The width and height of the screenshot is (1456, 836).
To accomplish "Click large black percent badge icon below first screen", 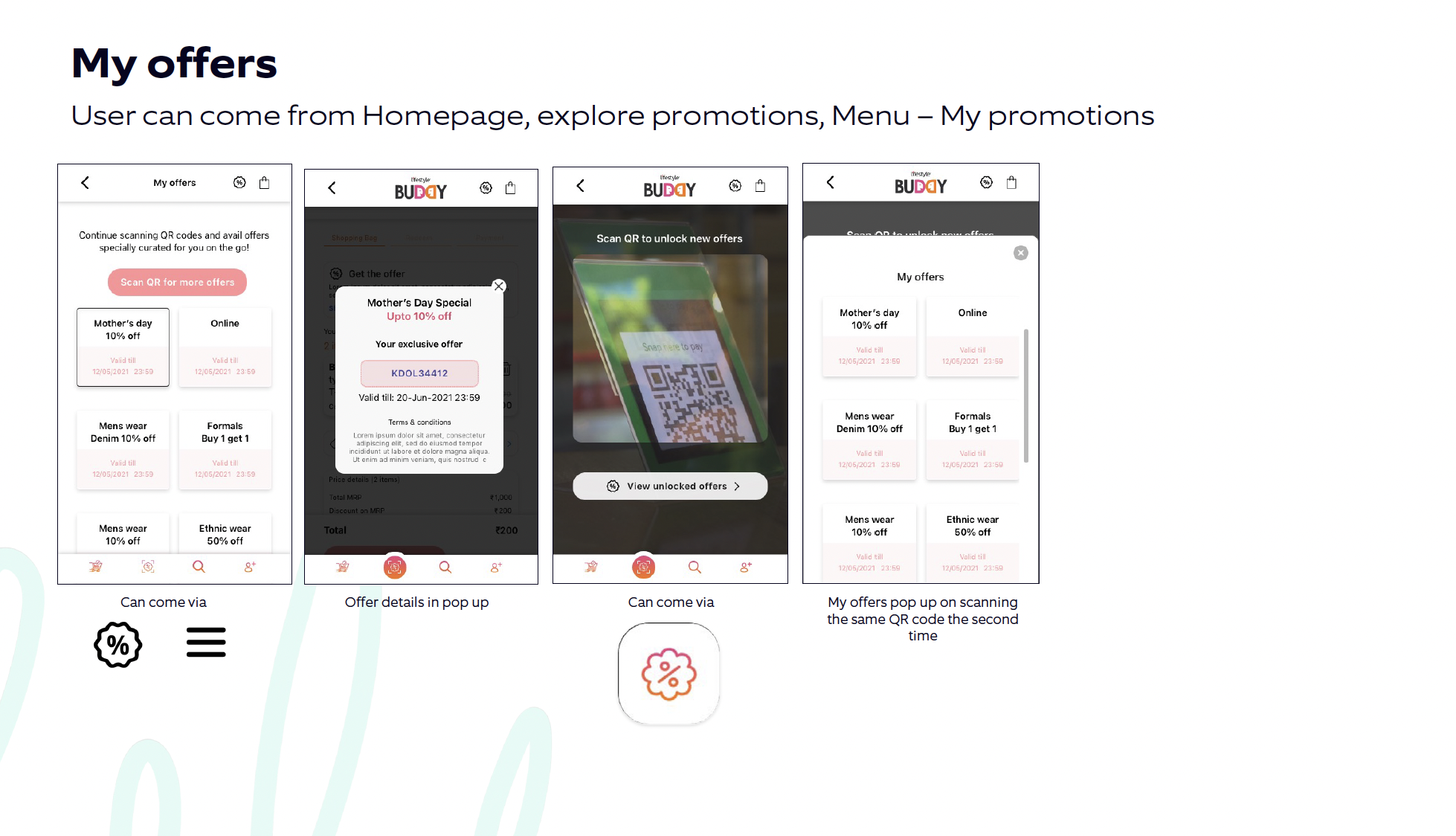I will 118,645.
